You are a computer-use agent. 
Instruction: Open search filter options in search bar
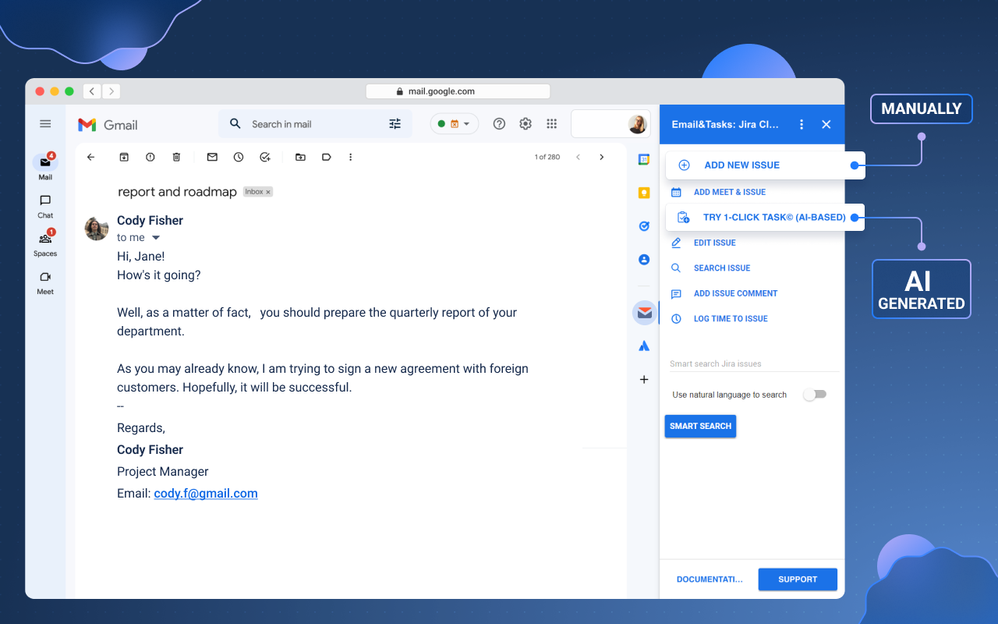point(395,124)
